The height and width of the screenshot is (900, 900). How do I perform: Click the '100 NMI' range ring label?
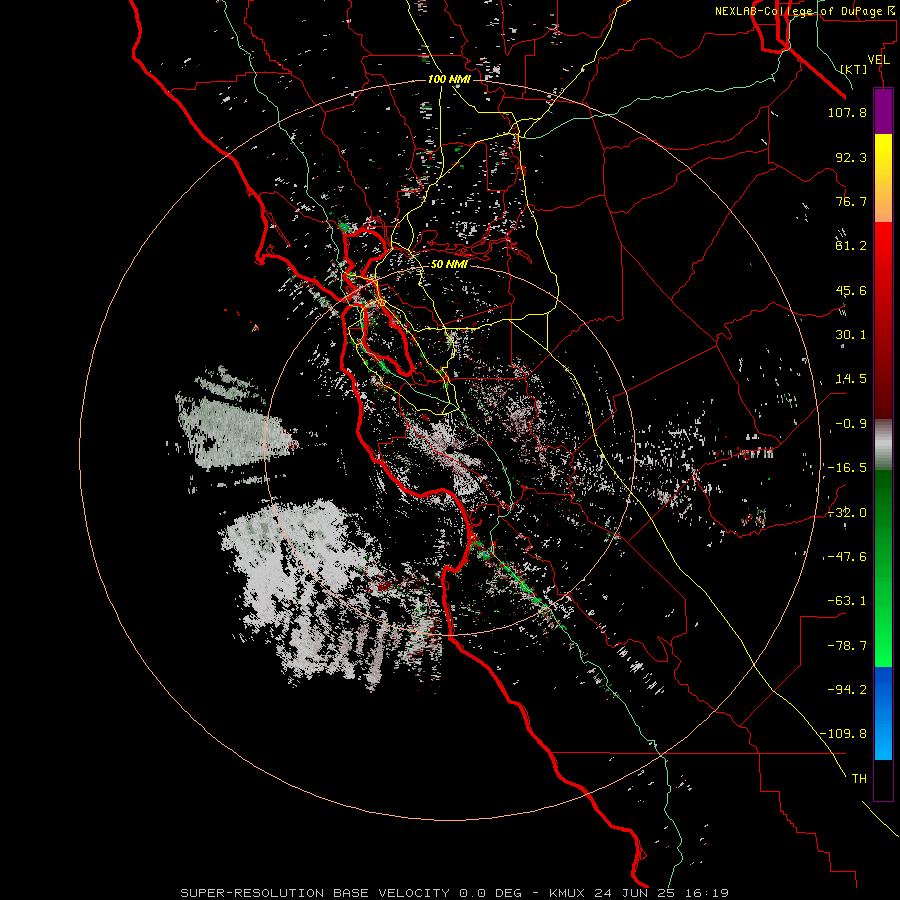point(449,79)
